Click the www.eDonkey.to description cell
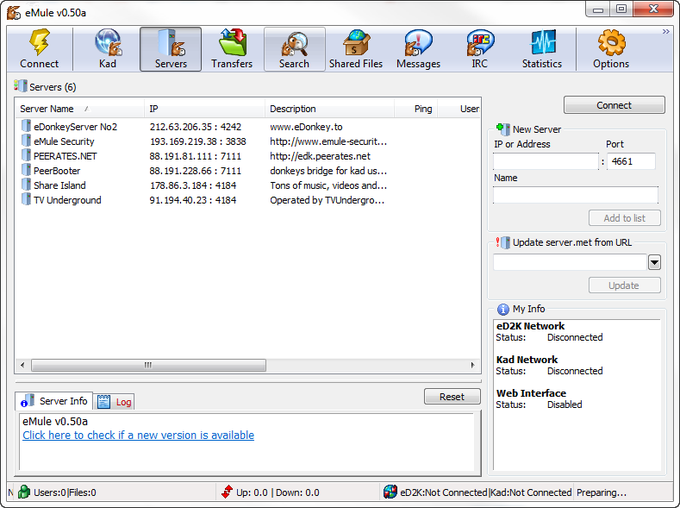The image size is (680, 508). pyautogui.click(x=306, y=127)
